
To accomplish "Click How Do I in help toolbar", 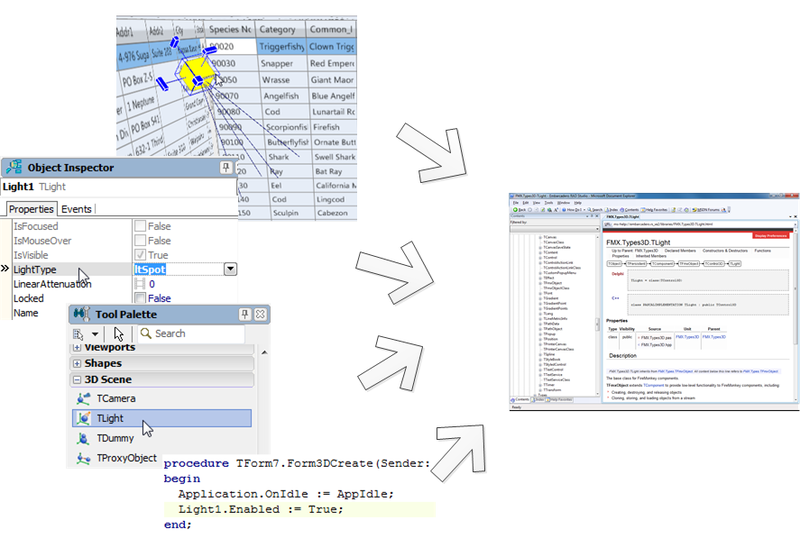I will click(x=572, y=210).
